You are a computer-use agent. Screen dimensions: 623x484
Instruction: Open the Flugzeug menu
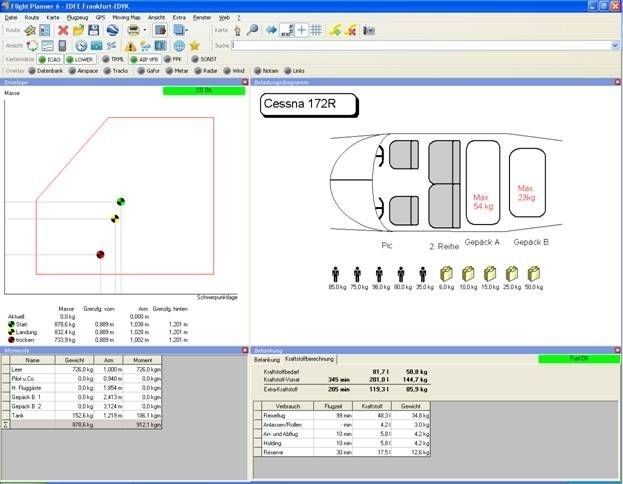click(77, 18)
